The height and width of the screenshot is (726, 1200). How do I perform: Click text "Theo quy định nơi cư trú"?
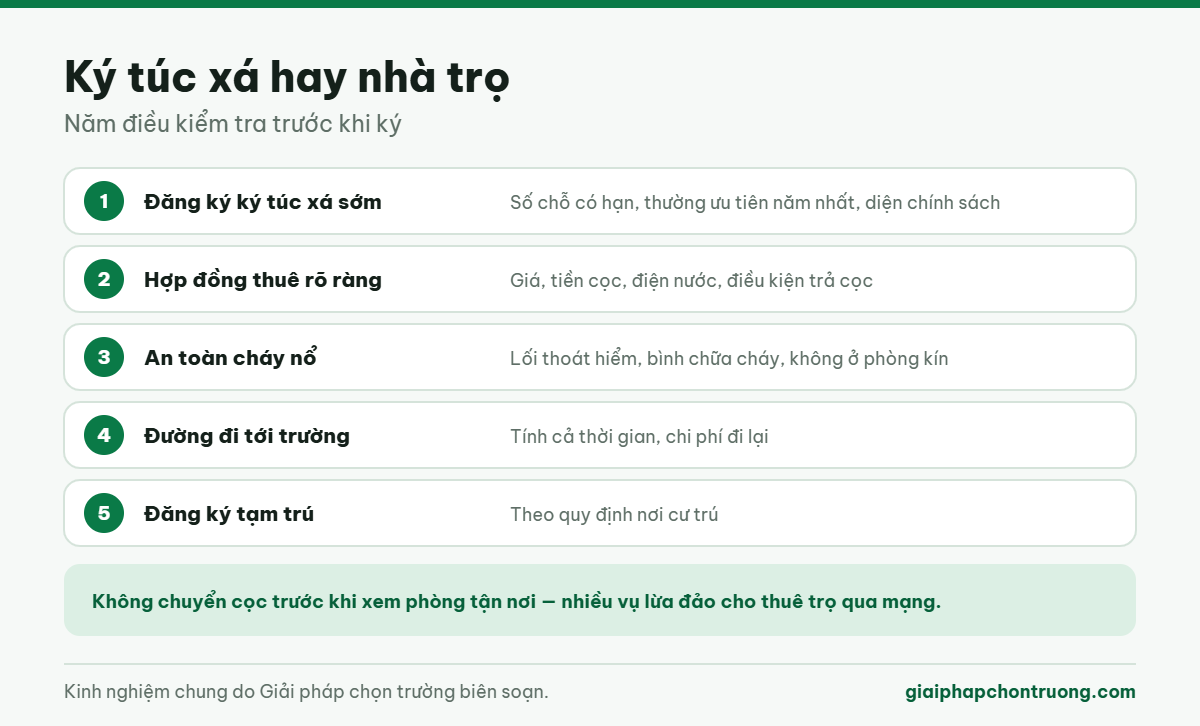point(614,514)
